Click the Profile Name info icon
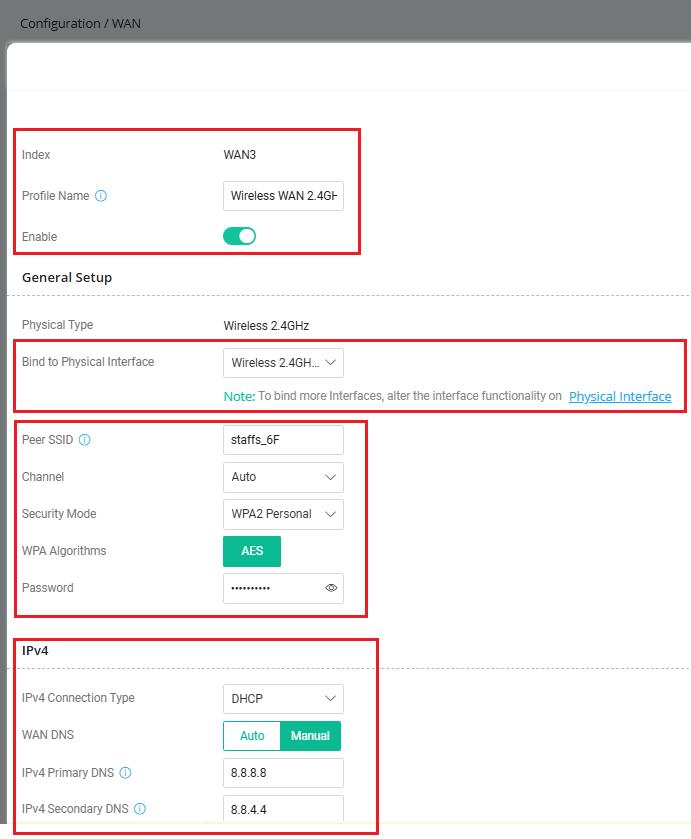 pos(101,196)
